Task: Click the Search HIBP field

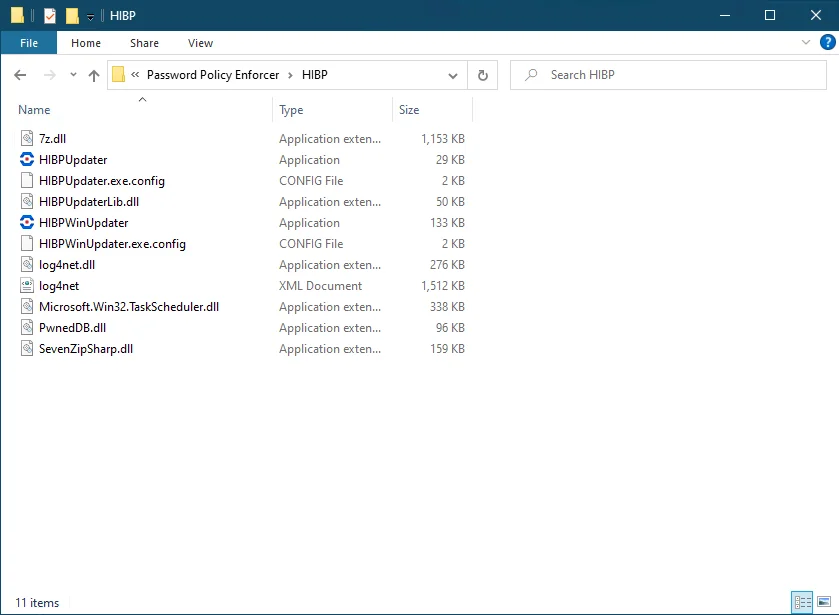Action: tap(668, 75)
